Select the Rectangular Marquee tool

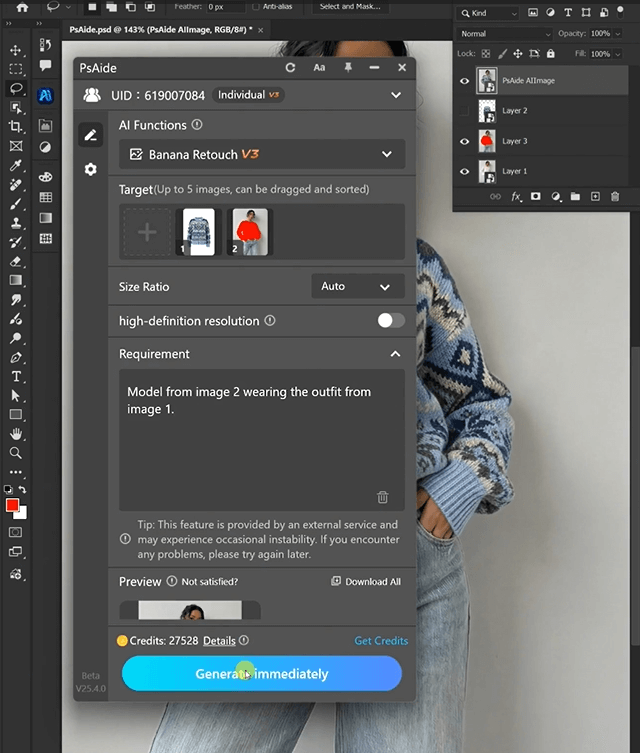click(x=15, y=69)
